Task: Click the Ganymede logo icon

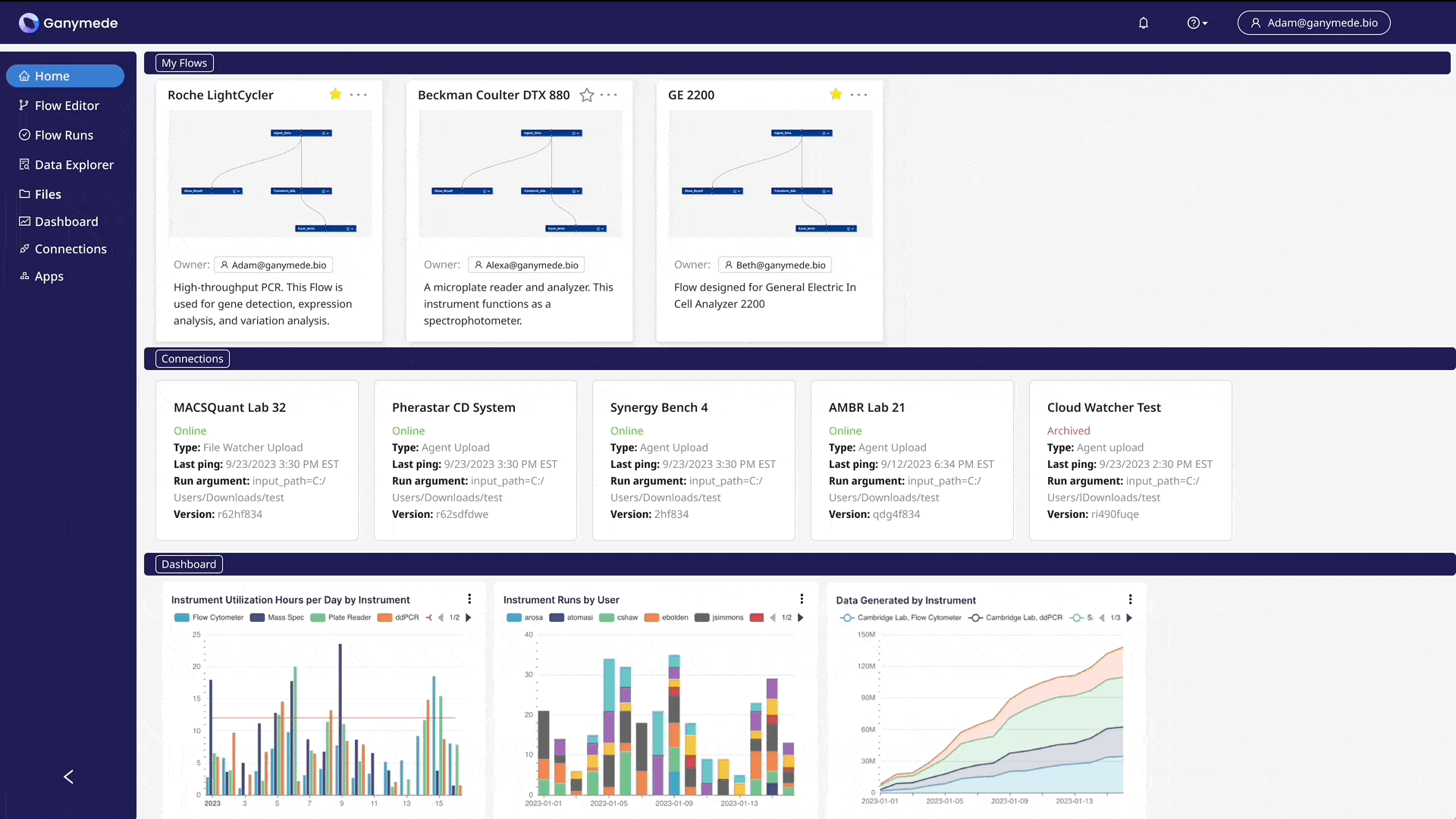Action: (x=29, y=23)
